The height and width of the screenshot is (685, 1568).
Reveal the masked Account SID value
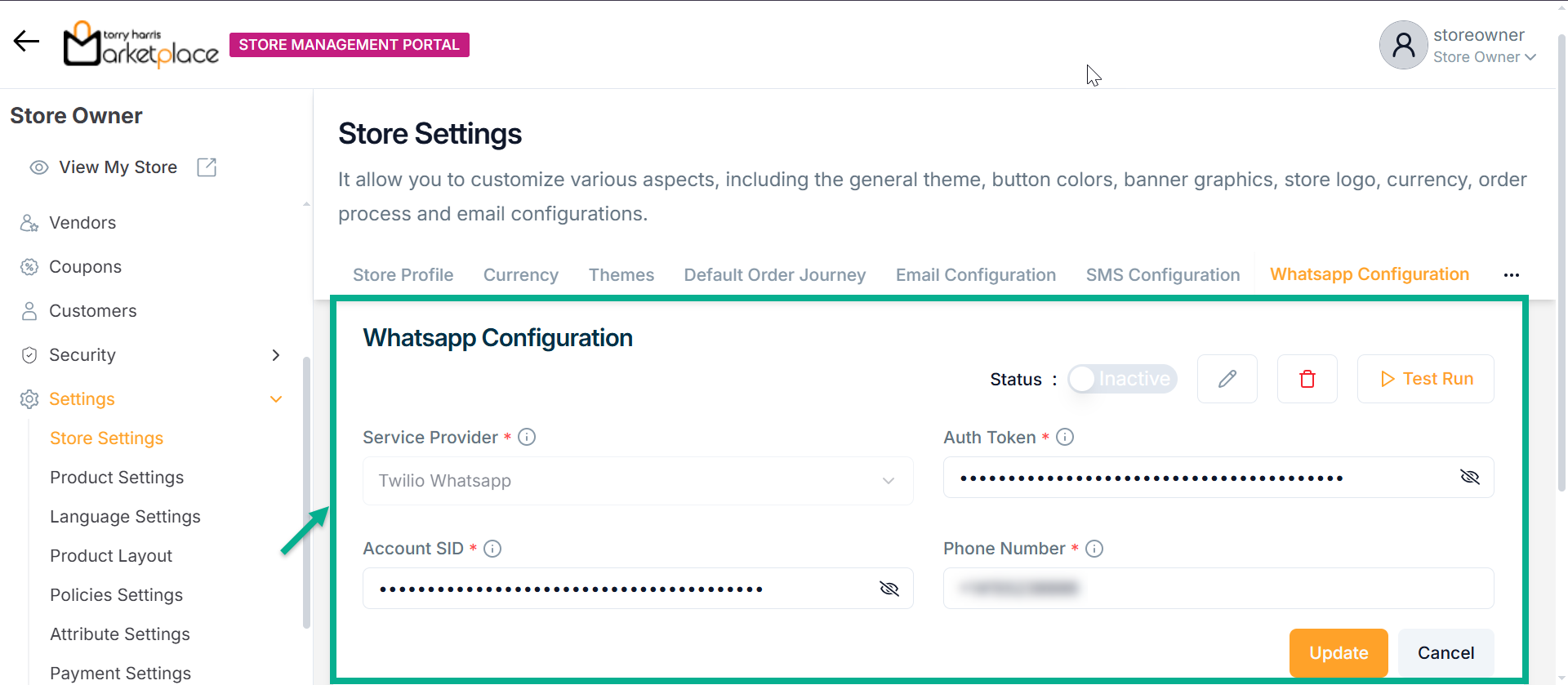(889, 589)
